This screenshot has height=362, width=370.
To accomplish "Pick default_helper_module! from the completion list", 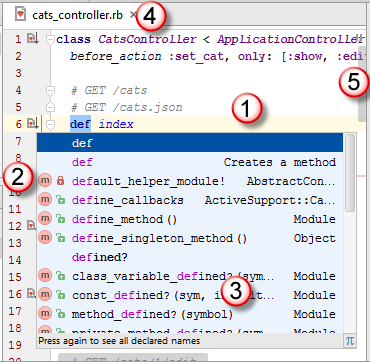I will [x=190, y=181].
